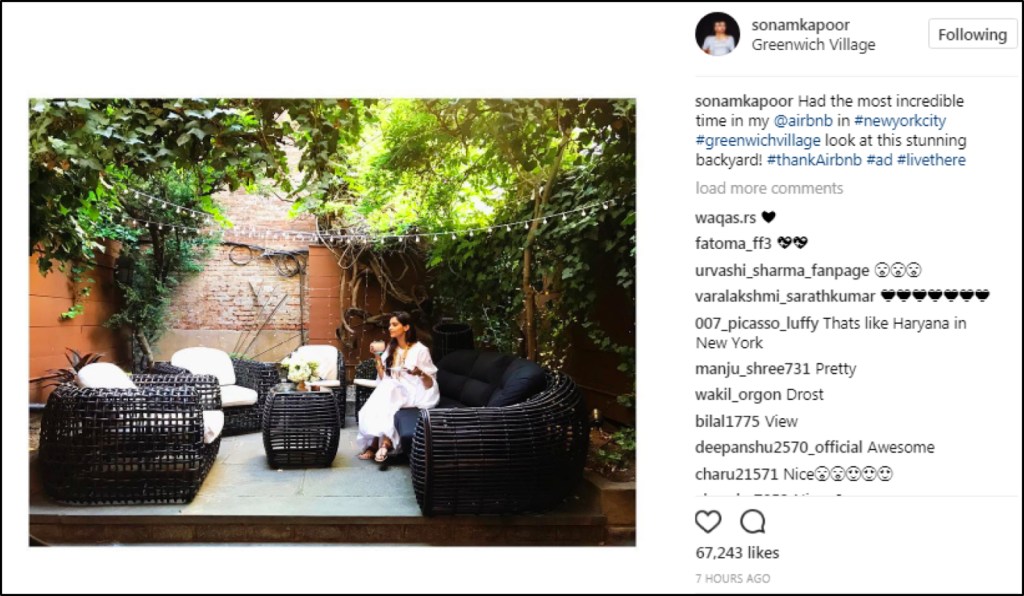Visit commenter varalakshmi_sarathkumar profile
Viewport: 1024px width, 596px height.
point(785,296)
